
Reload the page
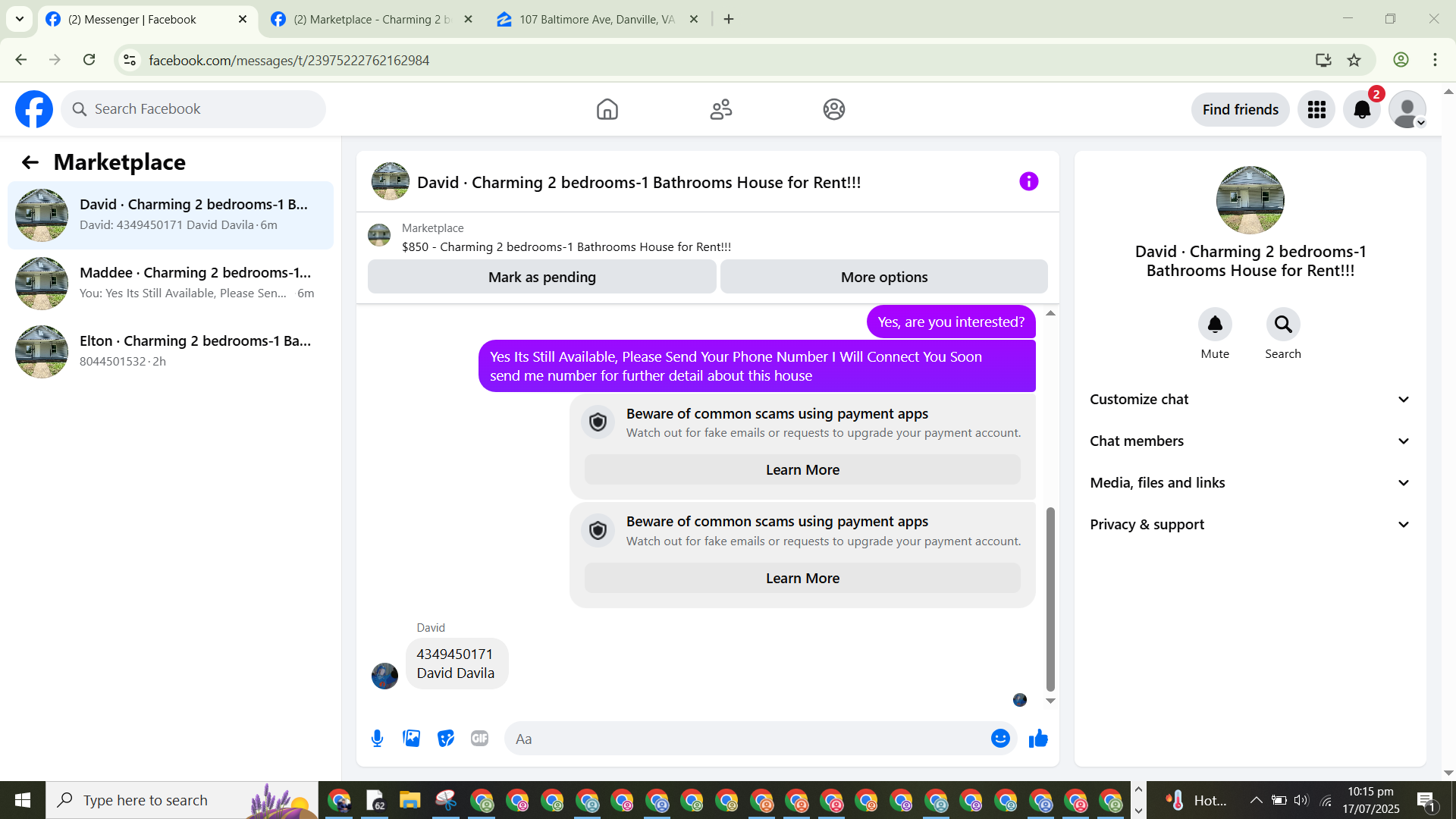[x=89, y=60]
